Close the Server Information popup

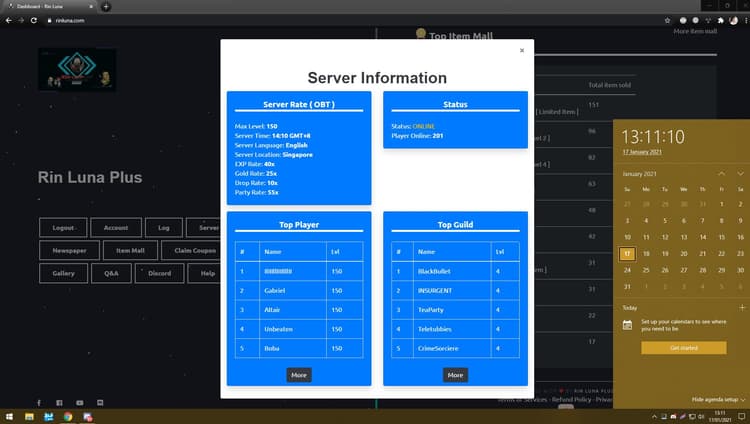pos(521,50)
